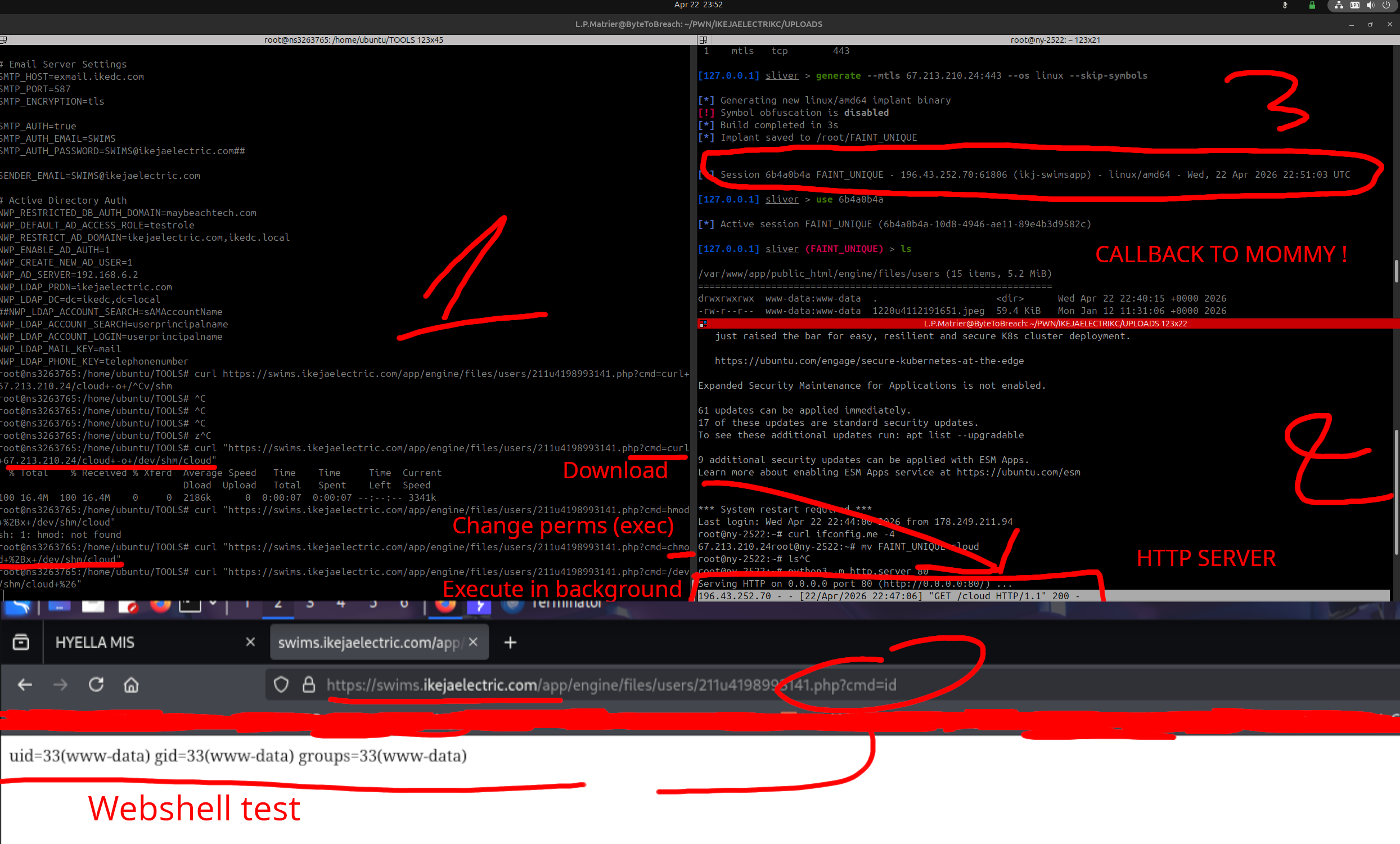Click the 'SMTP_PORT=587' line
1400x844 pixels.
tap(35, 89)
